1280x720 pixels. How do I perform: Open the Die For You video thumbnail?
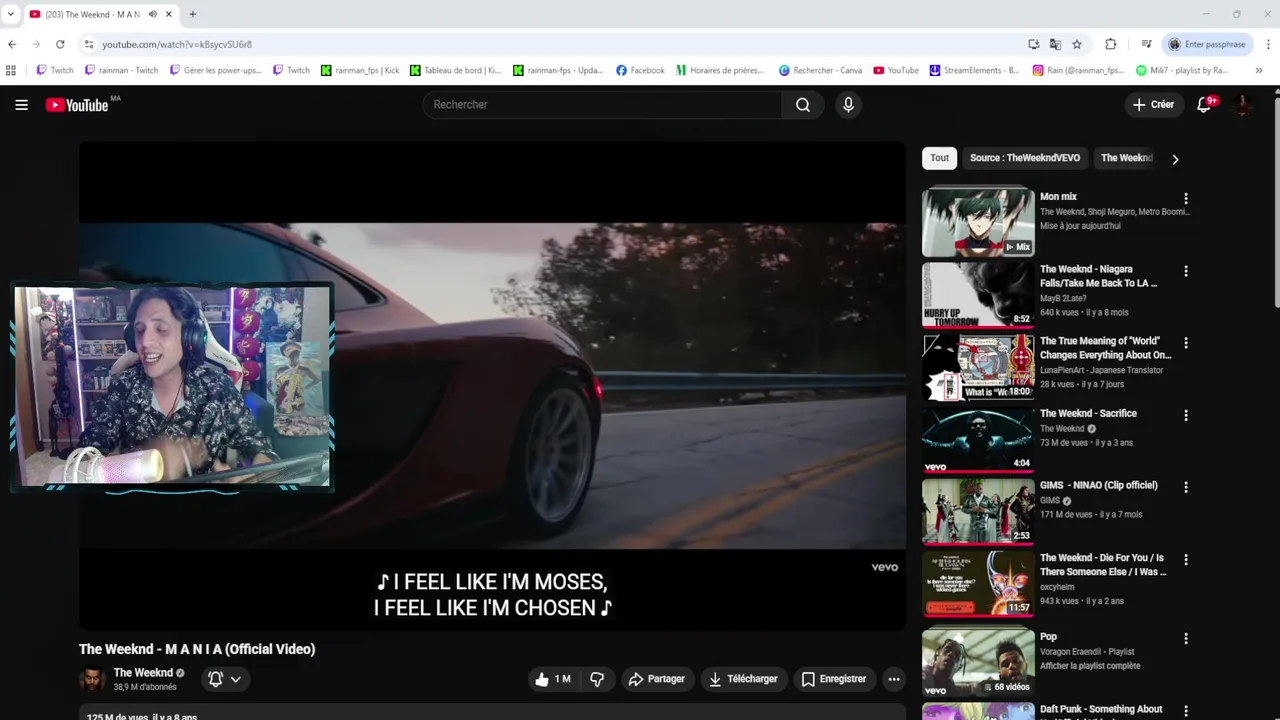(978, 583)
